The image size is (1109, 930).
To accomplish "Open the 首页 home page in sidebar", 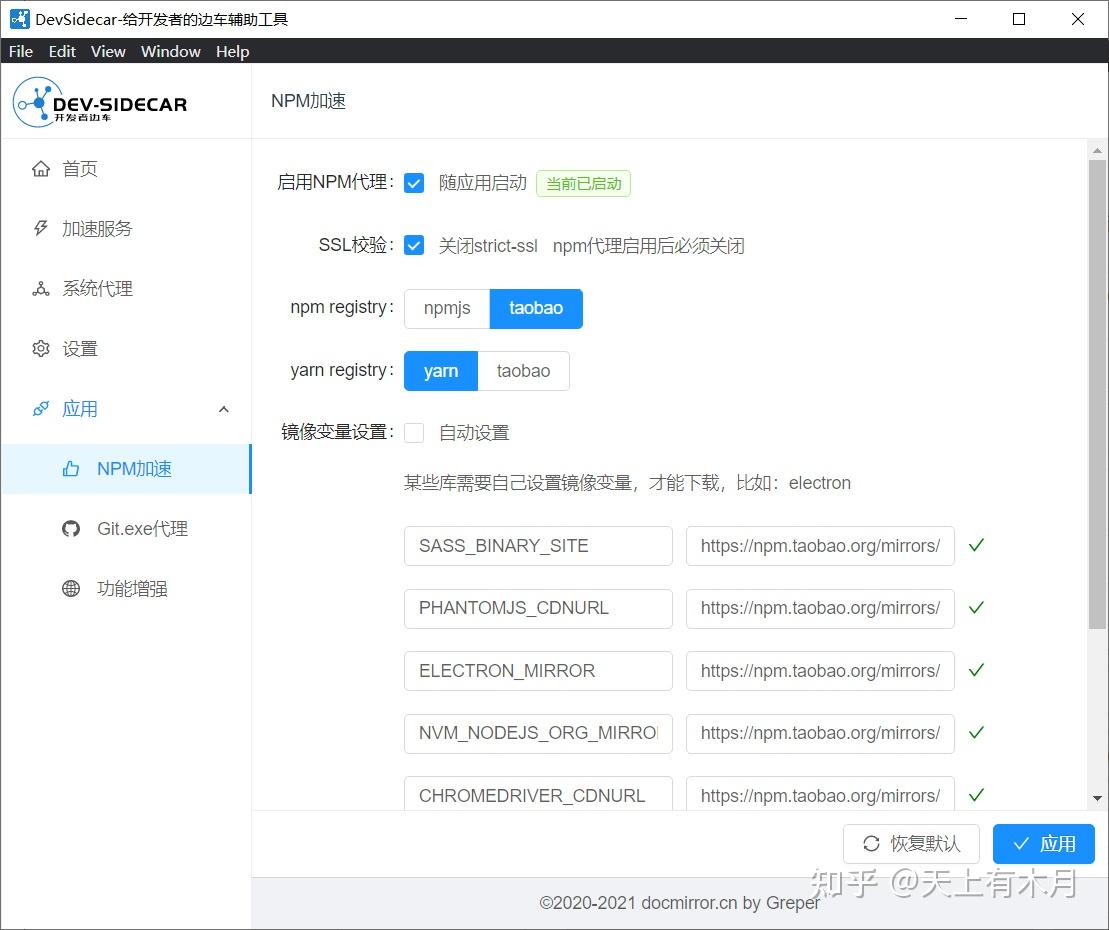I will pyautogui.click(x=80, y=168).
